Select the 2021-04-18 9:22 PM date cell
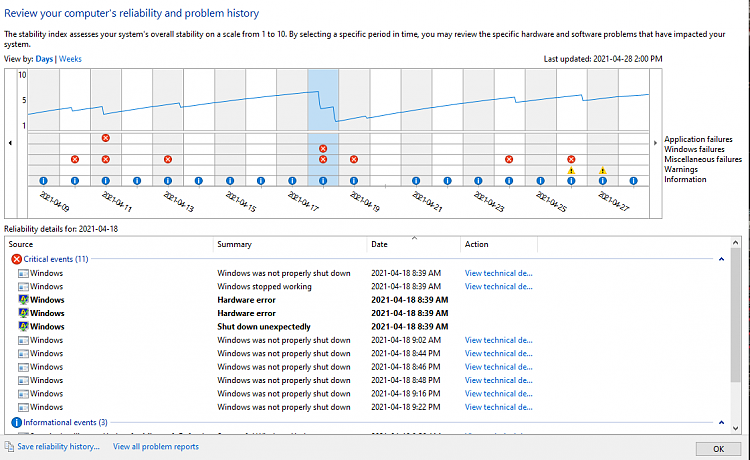Screen dimensions: 750x460 (406, 407)
